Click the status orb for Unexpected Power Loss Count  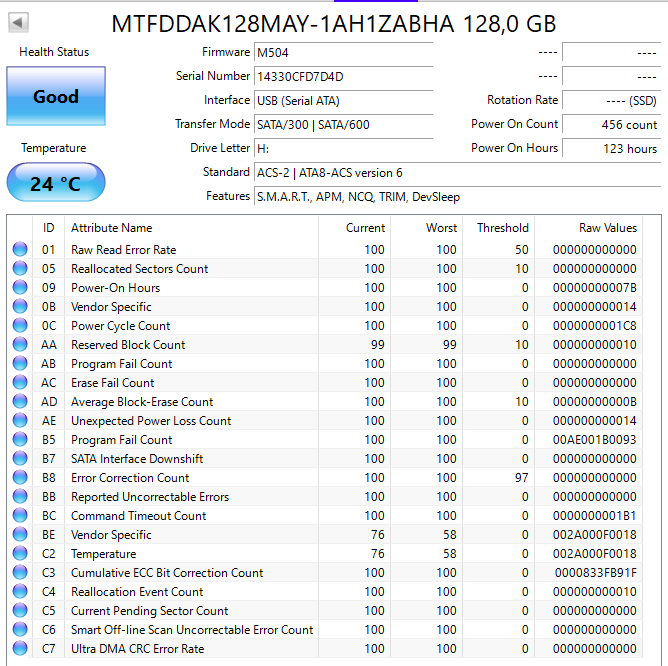(20, 421)
